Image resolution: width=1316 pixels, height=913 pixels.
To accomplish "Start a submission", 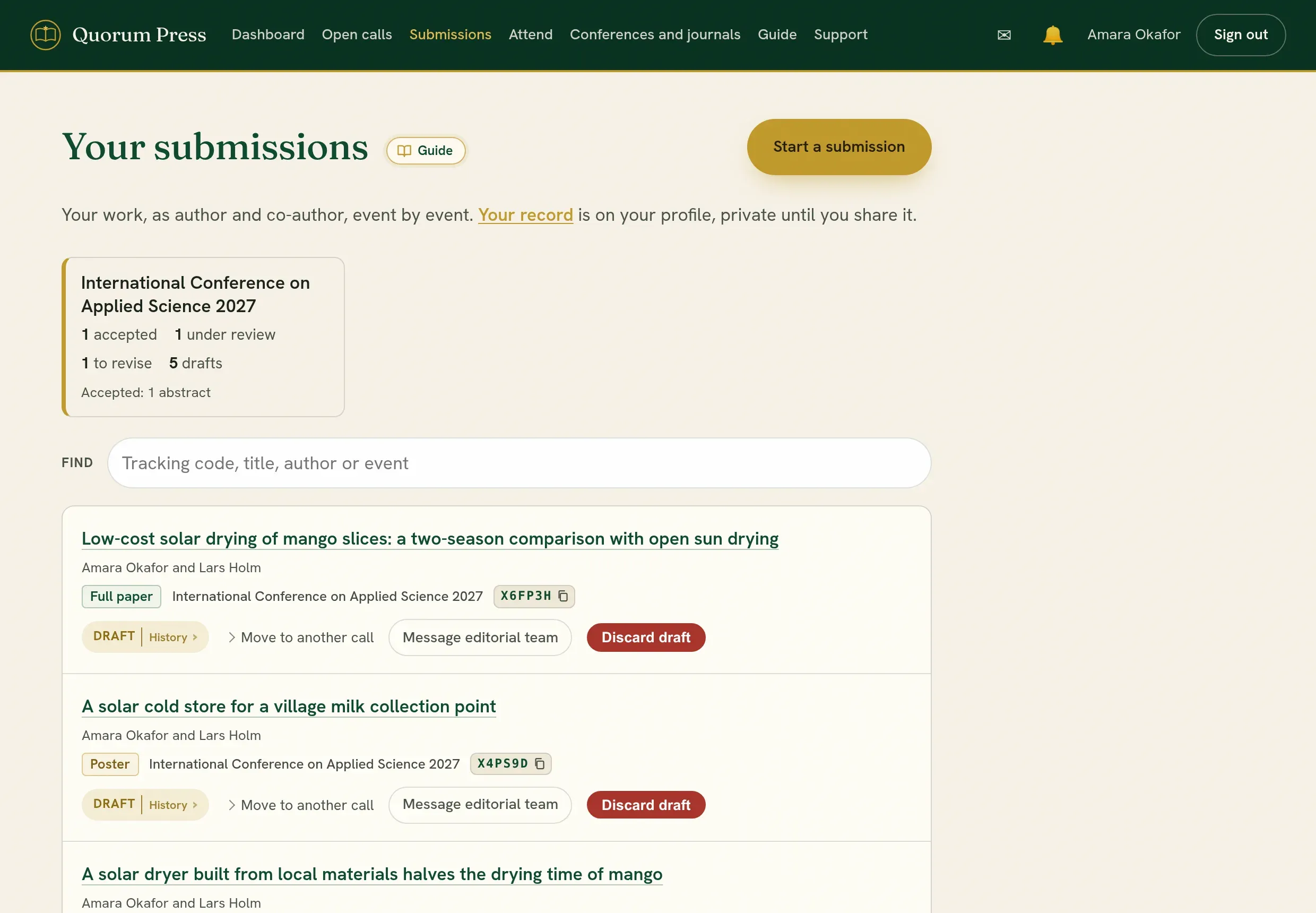I will 839,147.
